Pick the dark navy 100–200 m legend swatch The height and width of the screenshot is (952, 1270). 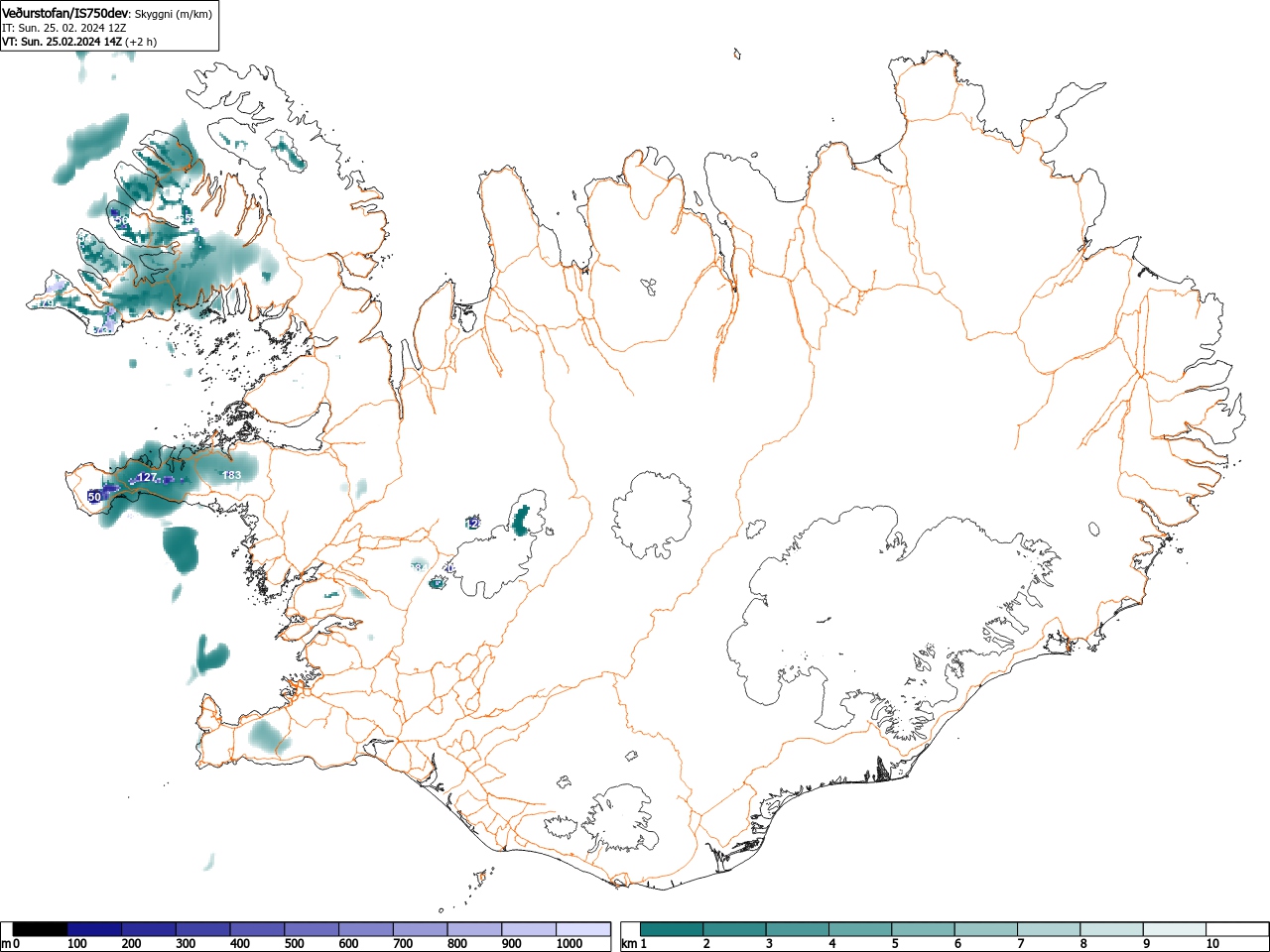94,929
